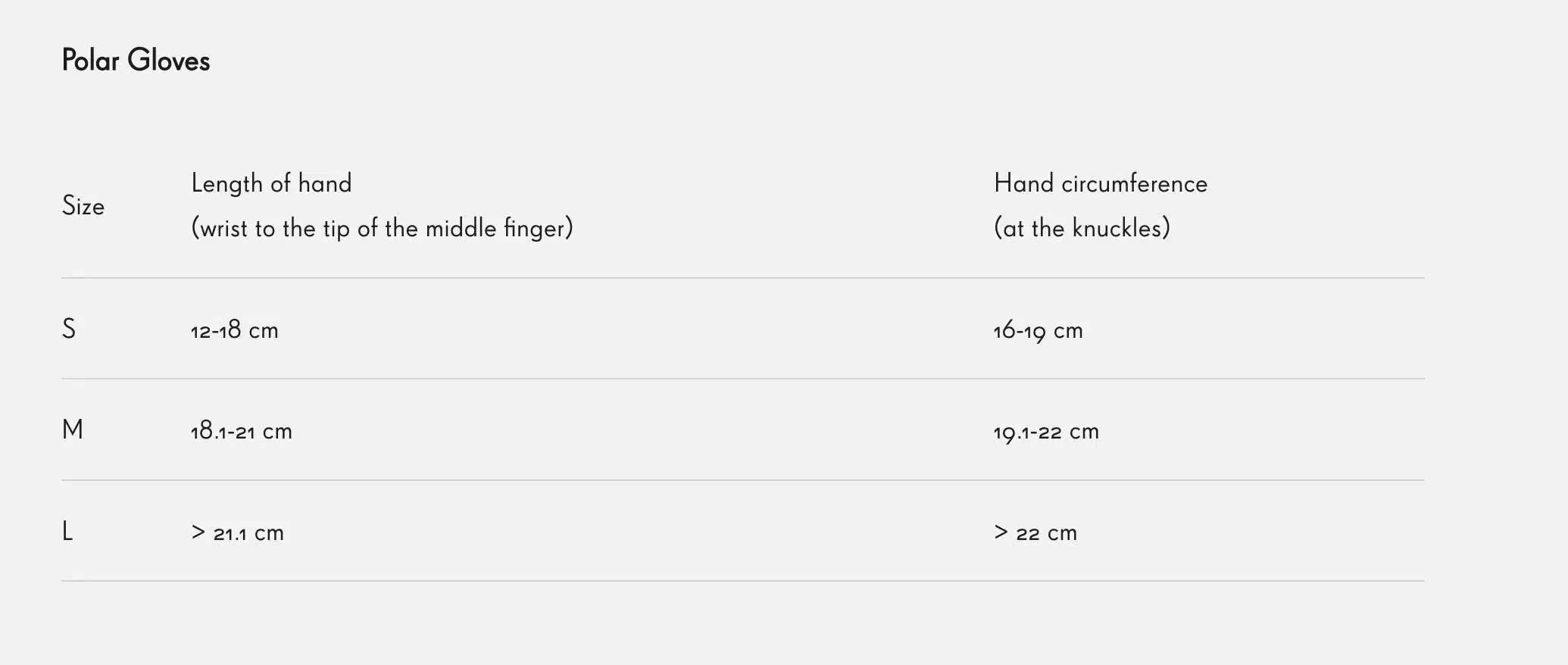Click the Polar Gloves heading

tap(136, 61)
